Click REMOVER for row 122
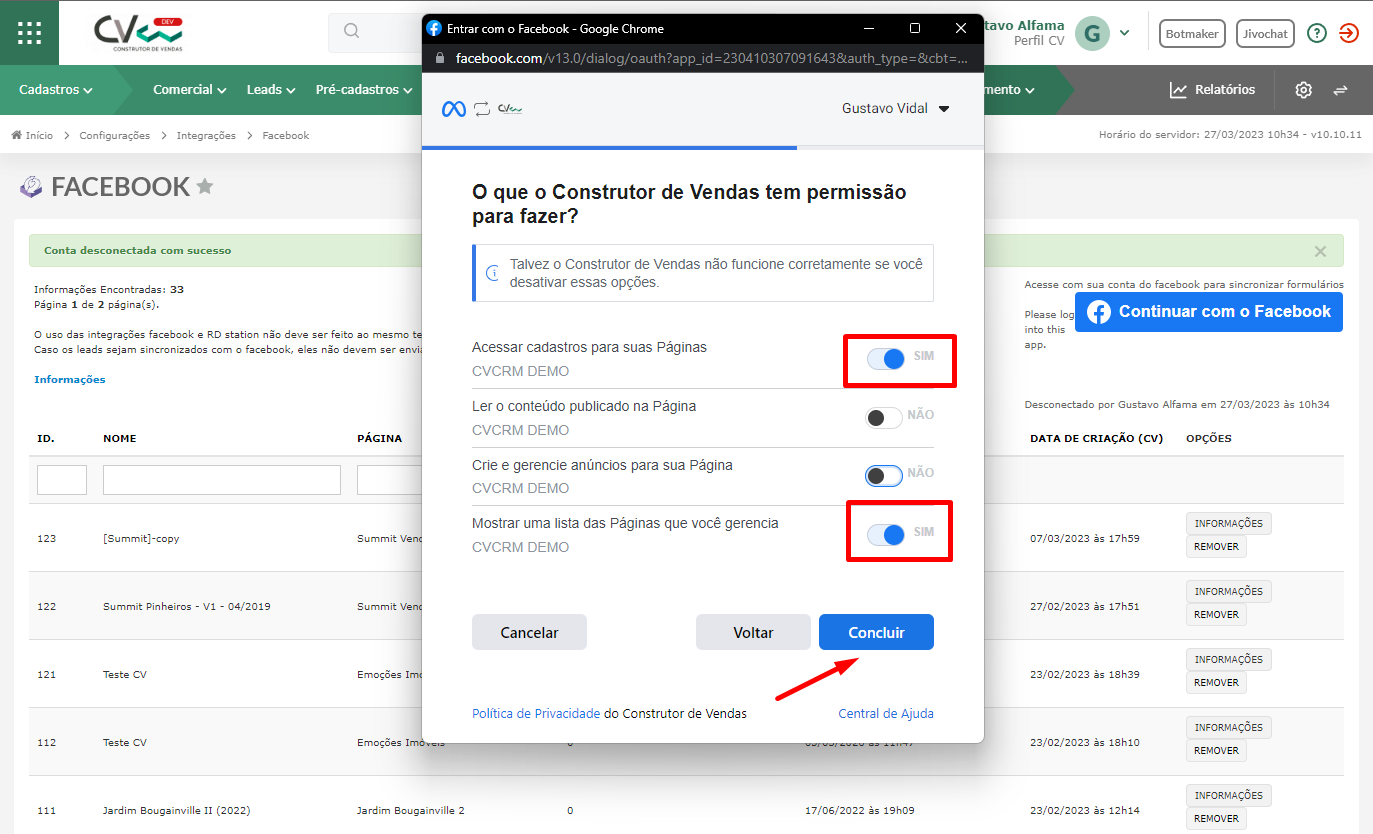1373x834 pixels. click(1216, 615)
